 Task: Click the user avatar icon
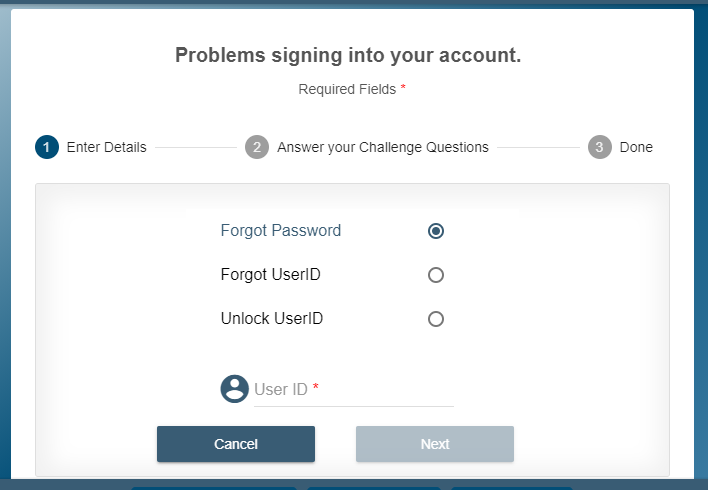coord(234,389)
